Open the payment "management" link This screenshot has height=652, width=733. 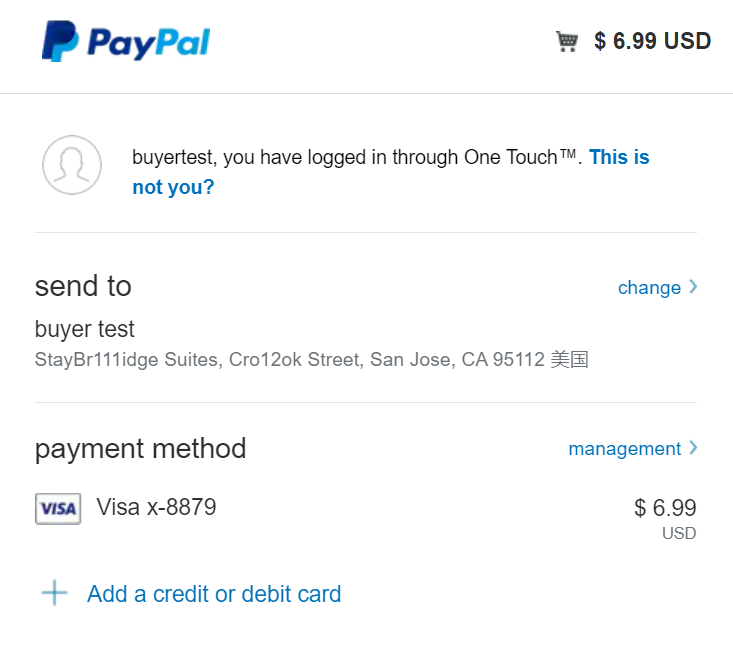[x=624, y=449]
